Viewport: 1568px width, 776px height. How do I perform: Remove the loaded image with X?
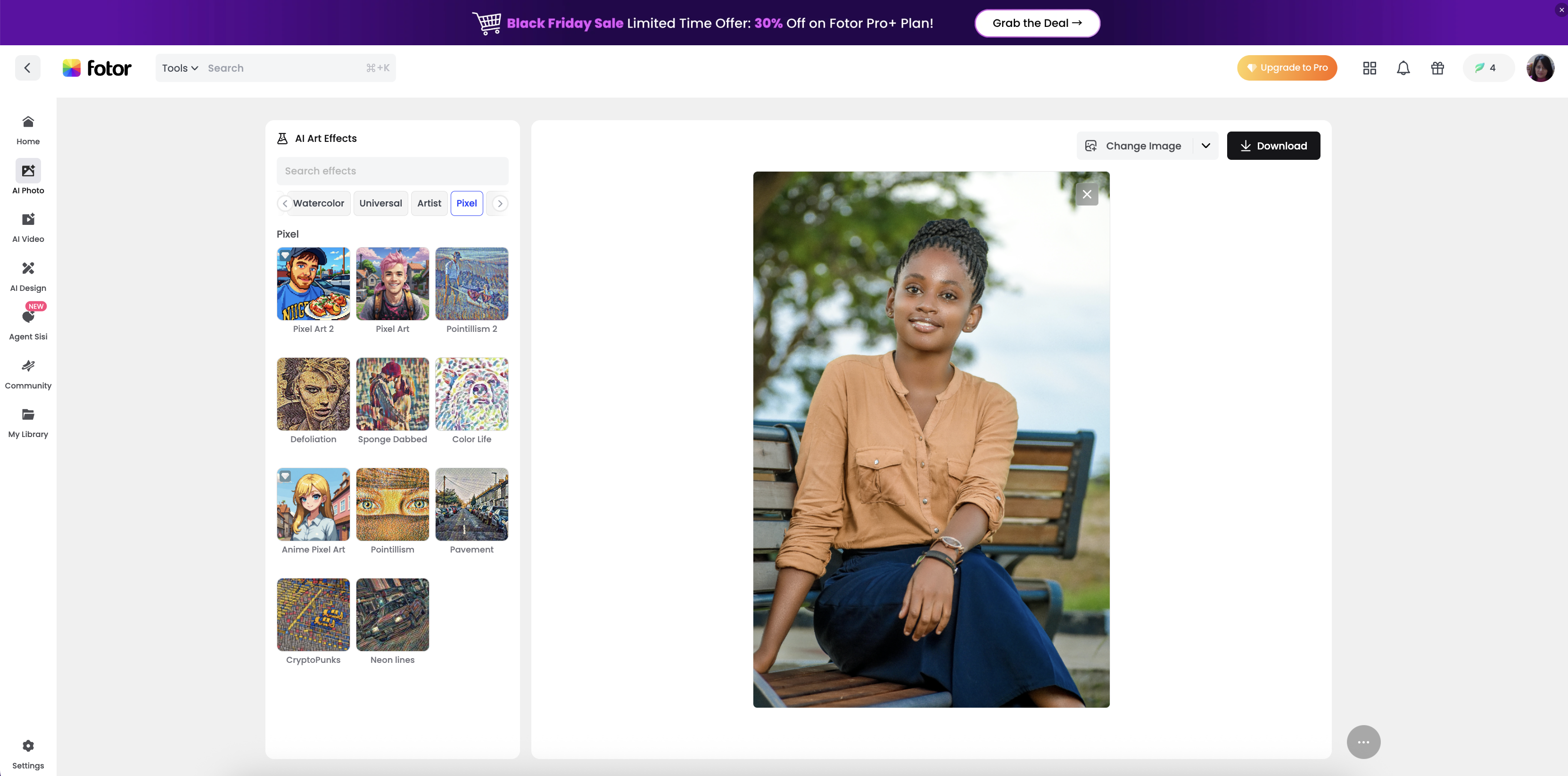1087,195
